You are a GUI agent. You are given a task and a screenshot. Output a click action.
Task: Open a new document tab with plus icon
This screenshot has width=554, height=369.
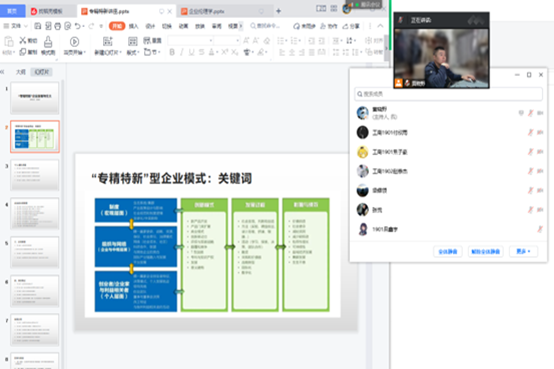pos(278,11)
